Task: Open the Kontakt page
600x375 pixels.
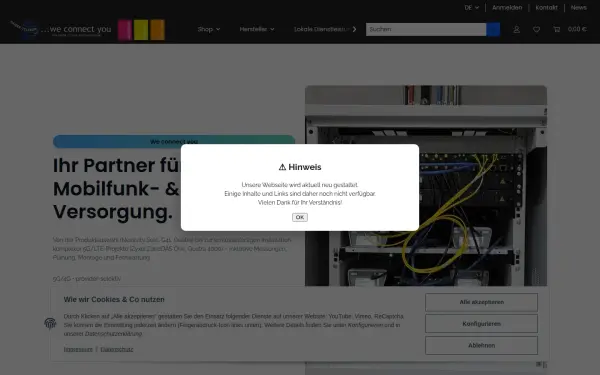Action: coord(546,8)
